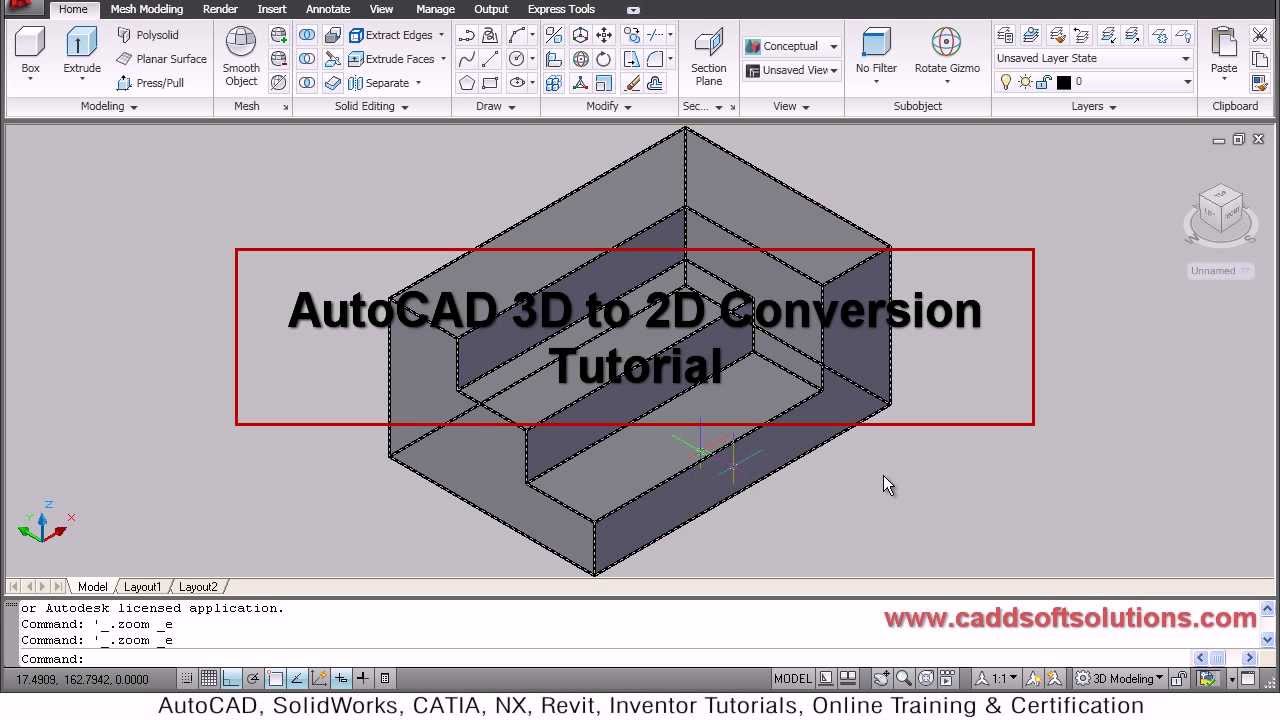Click the Move tool in Modify panel
The image size is (1280, 720).
click(604, 35)
